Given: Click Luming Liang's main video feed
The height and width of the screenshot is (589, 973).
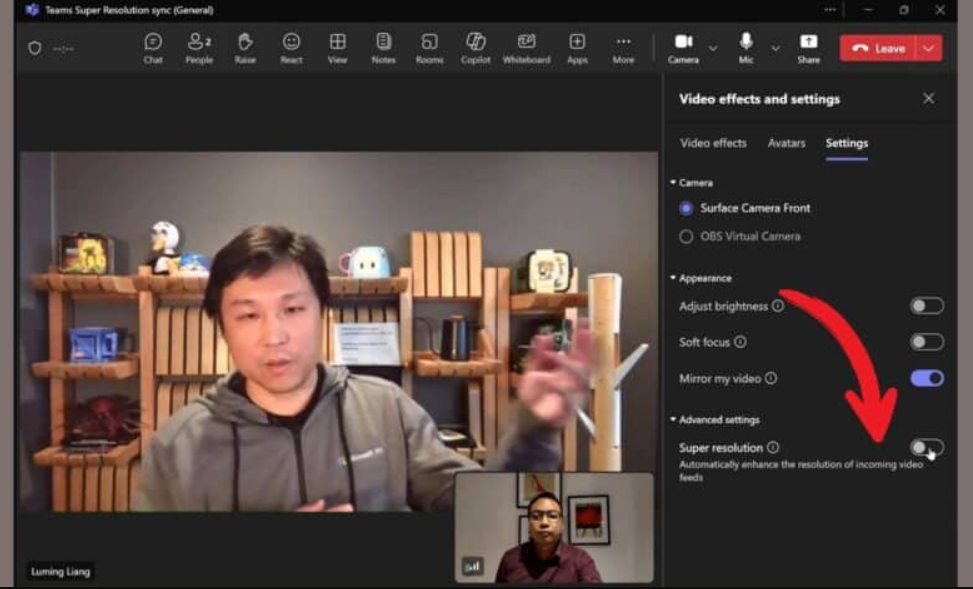Looking at the screenshot, I should coord(339,331).
